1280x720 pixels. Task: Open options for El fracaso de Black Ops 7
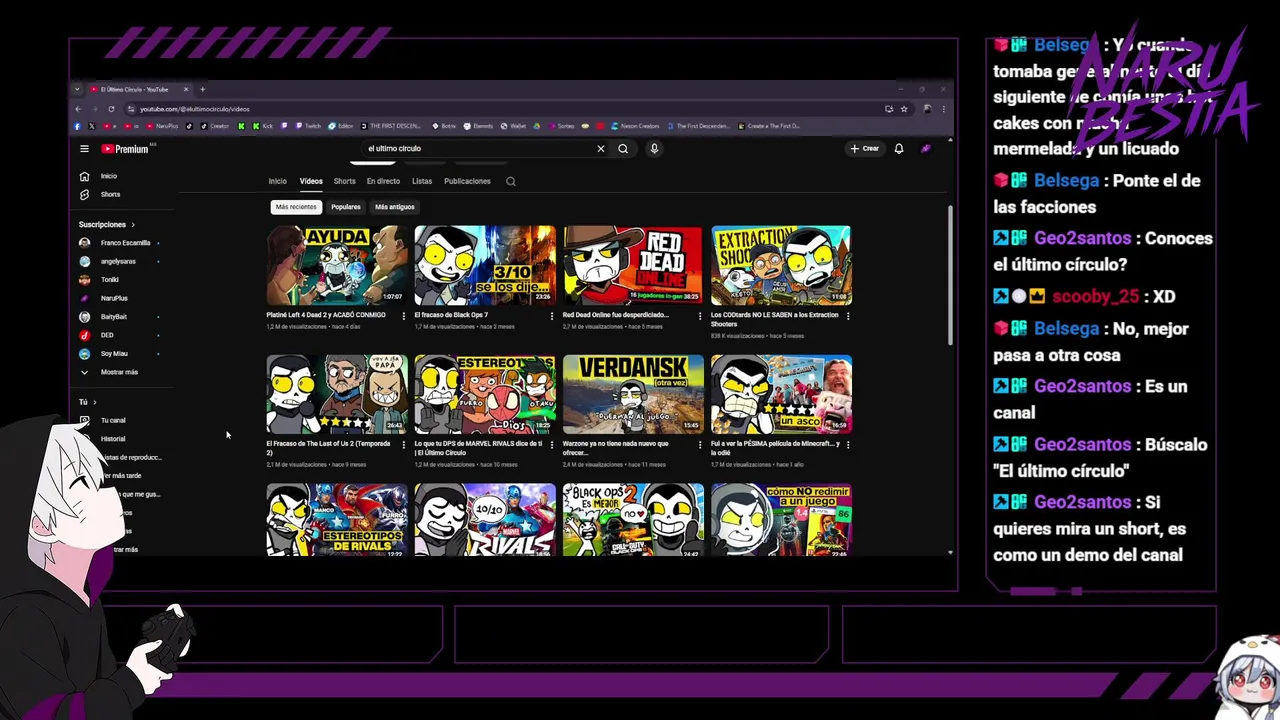click(x=552, y=316)
